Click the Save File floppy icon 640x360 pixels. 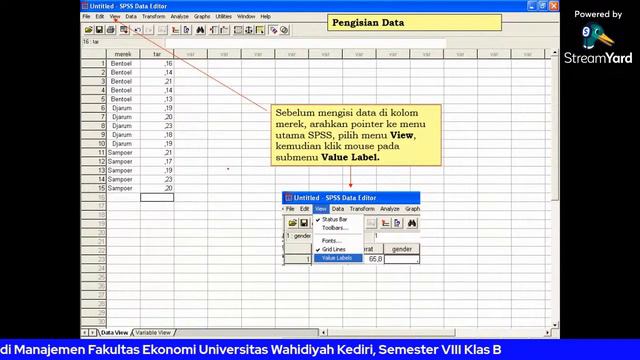click(x=99, y=30)
